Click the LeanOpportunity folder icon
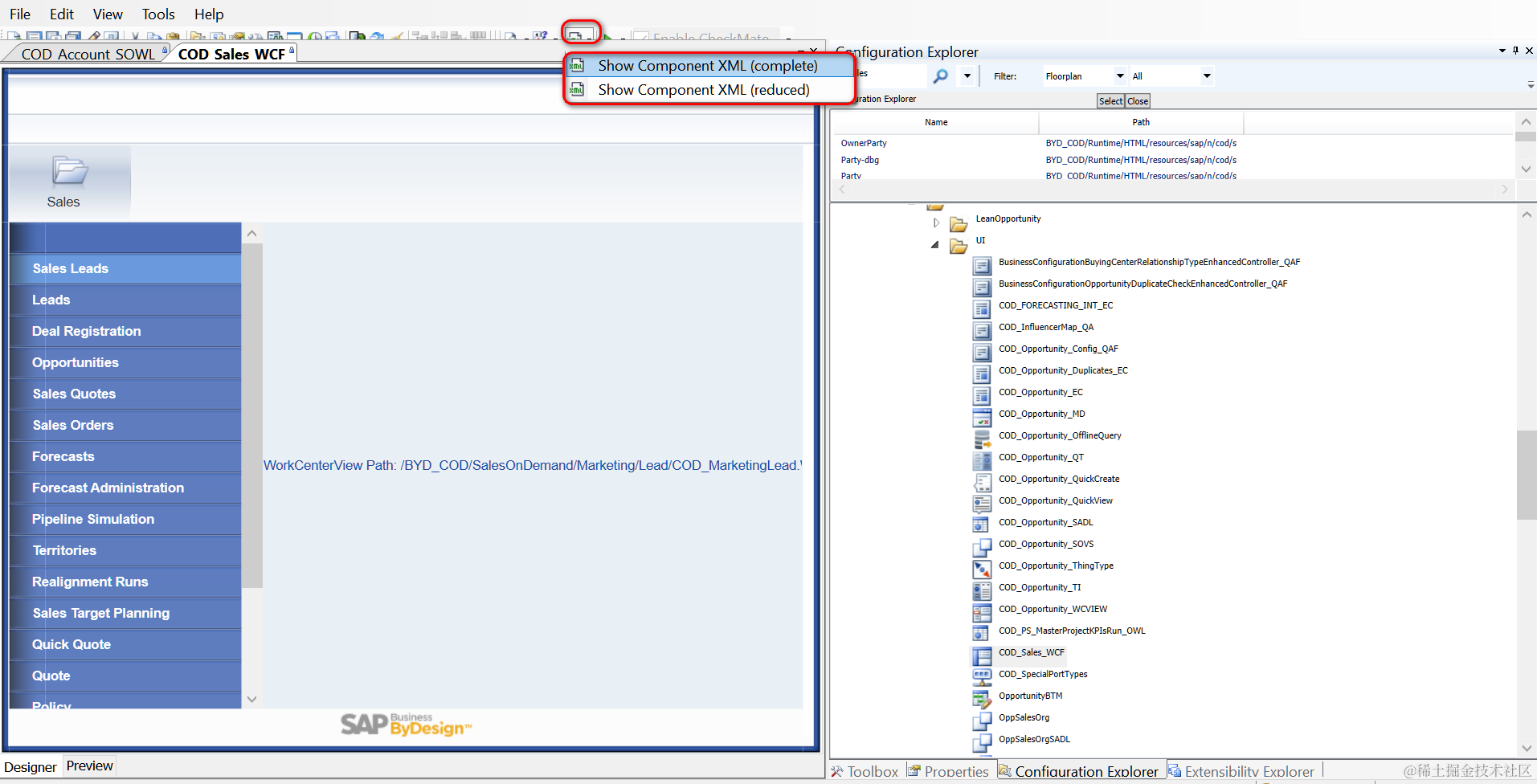 click(x=959, y=223)
